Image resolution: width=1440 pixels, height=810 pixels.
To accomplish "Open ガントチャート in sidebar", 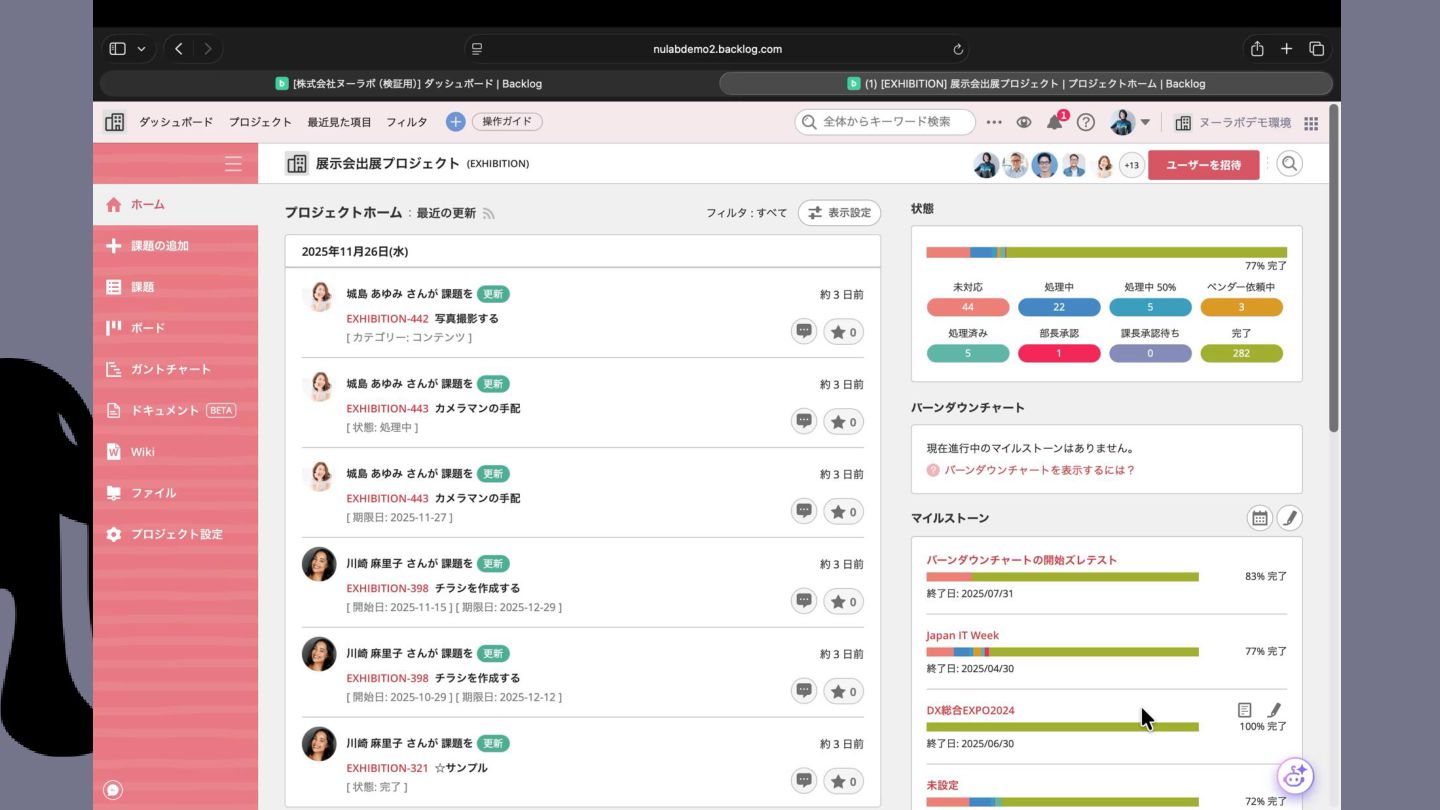I will 175,369.
